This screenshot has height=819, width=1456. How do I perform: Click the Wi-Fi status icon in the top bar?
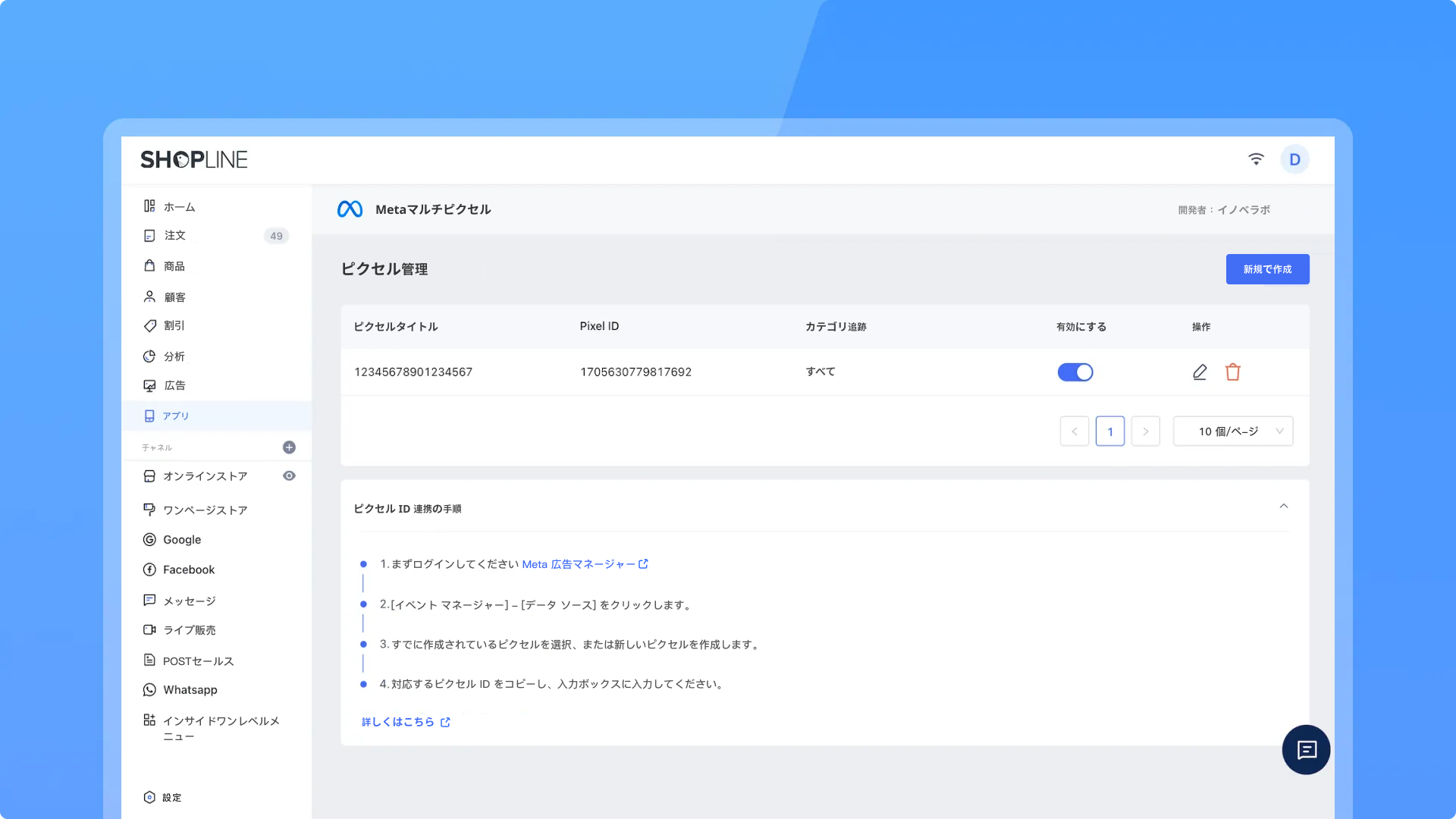click(x=1256, y=159)
